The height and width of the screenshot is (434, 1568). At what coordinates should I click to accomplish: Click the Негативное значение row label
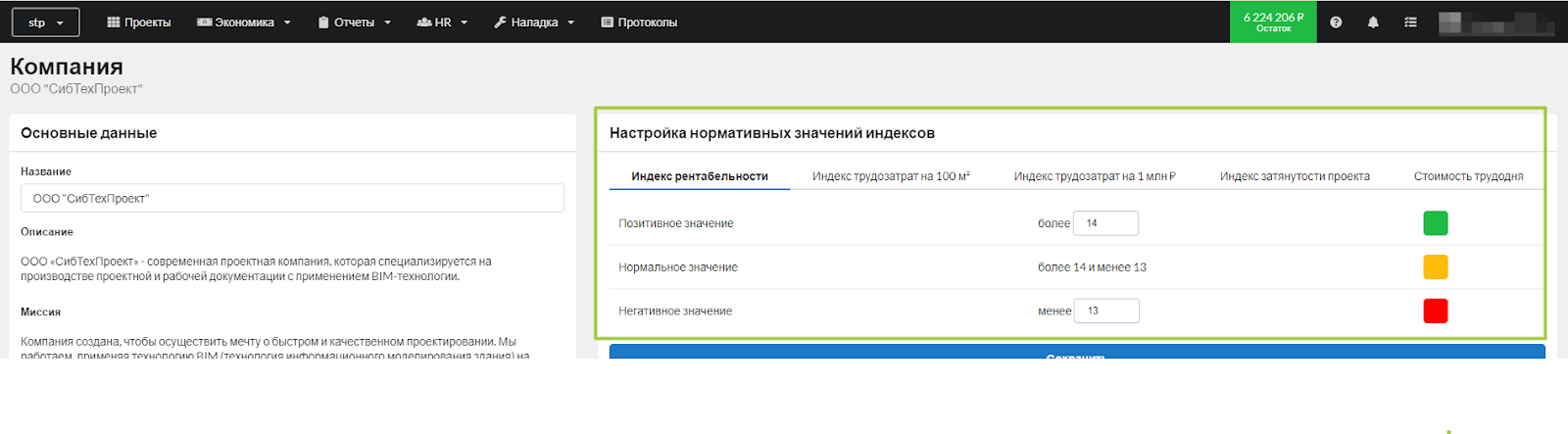click(x=675, y=311)
